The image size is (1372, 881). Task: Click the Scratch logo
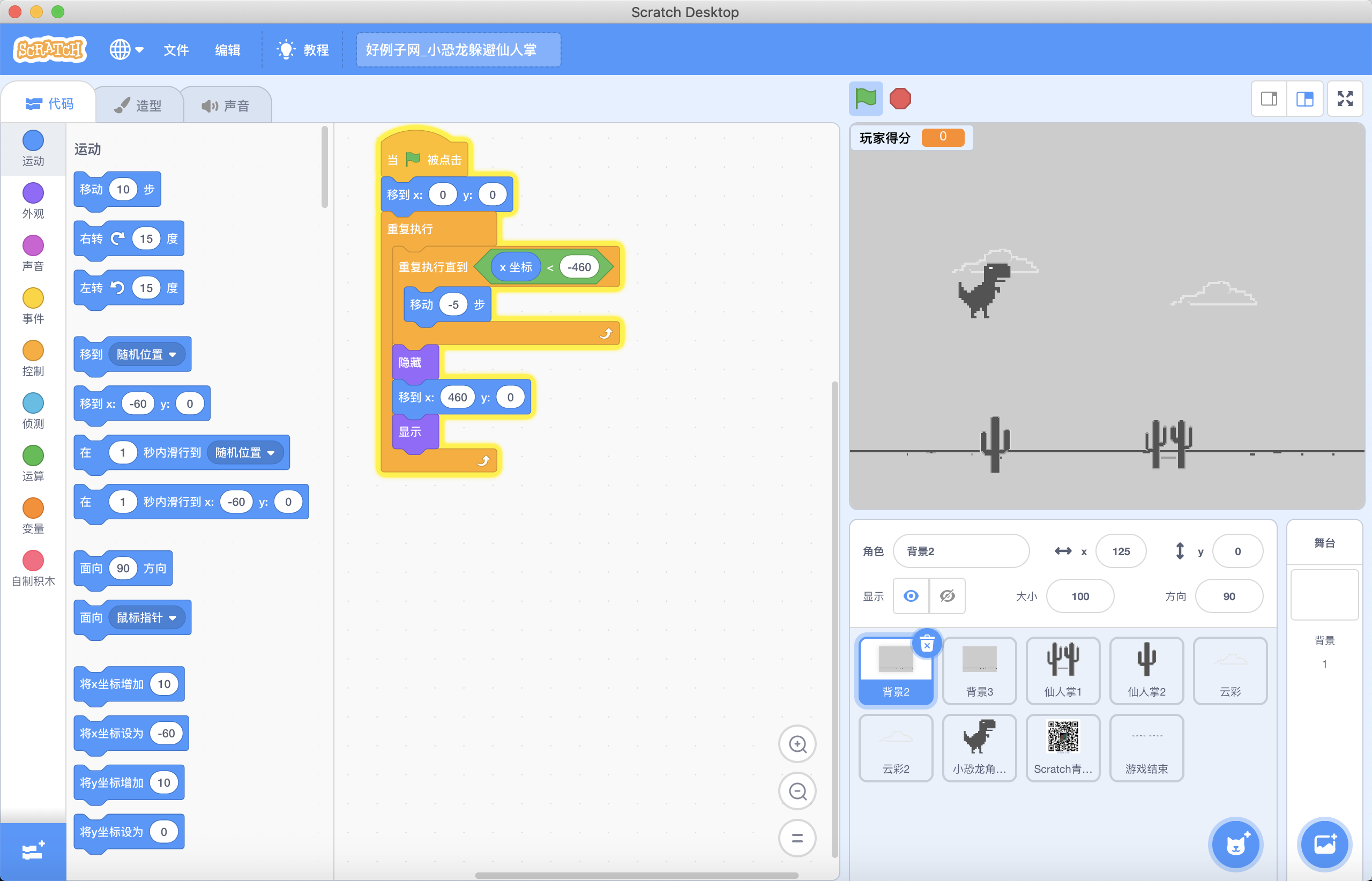click(x=50, y=50)
